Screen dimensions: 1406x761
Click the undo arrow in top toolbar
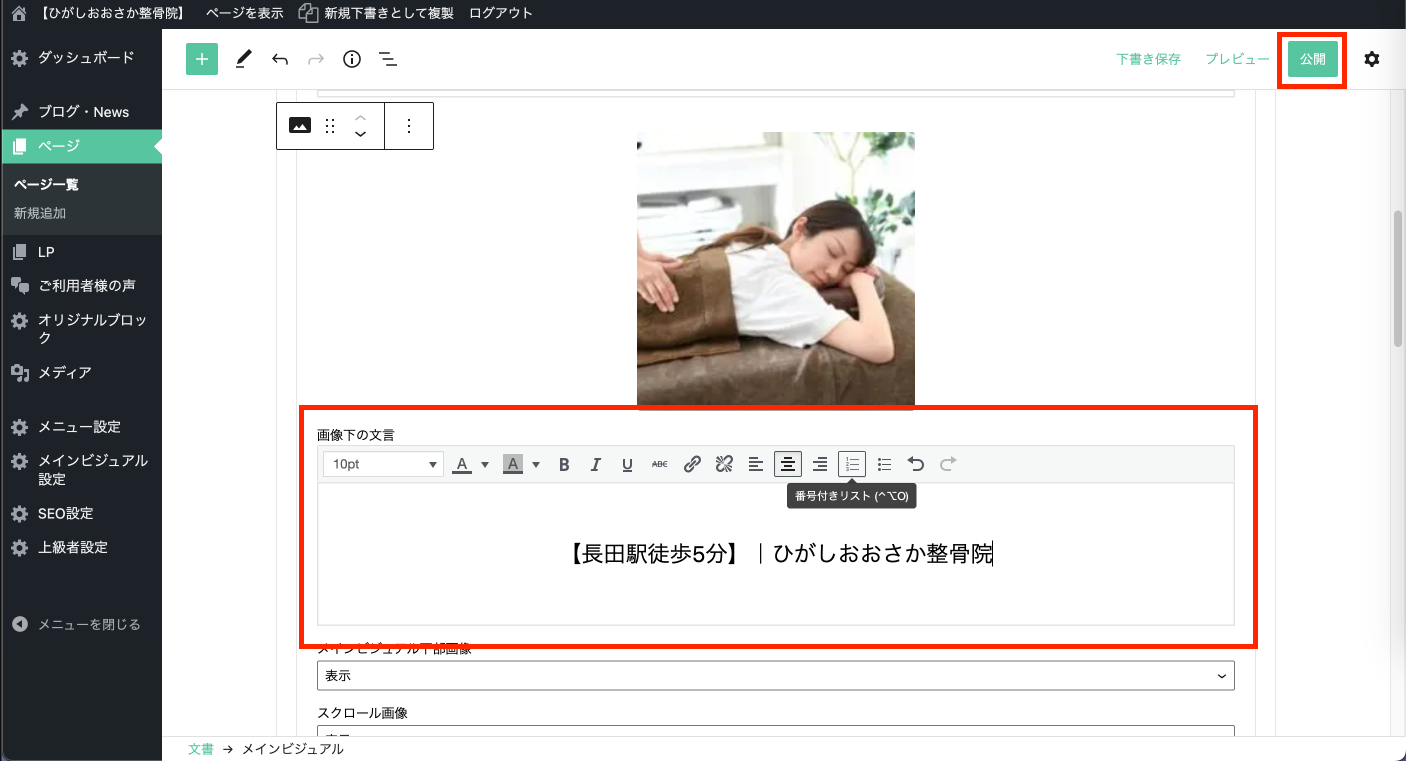pos(280,59)
